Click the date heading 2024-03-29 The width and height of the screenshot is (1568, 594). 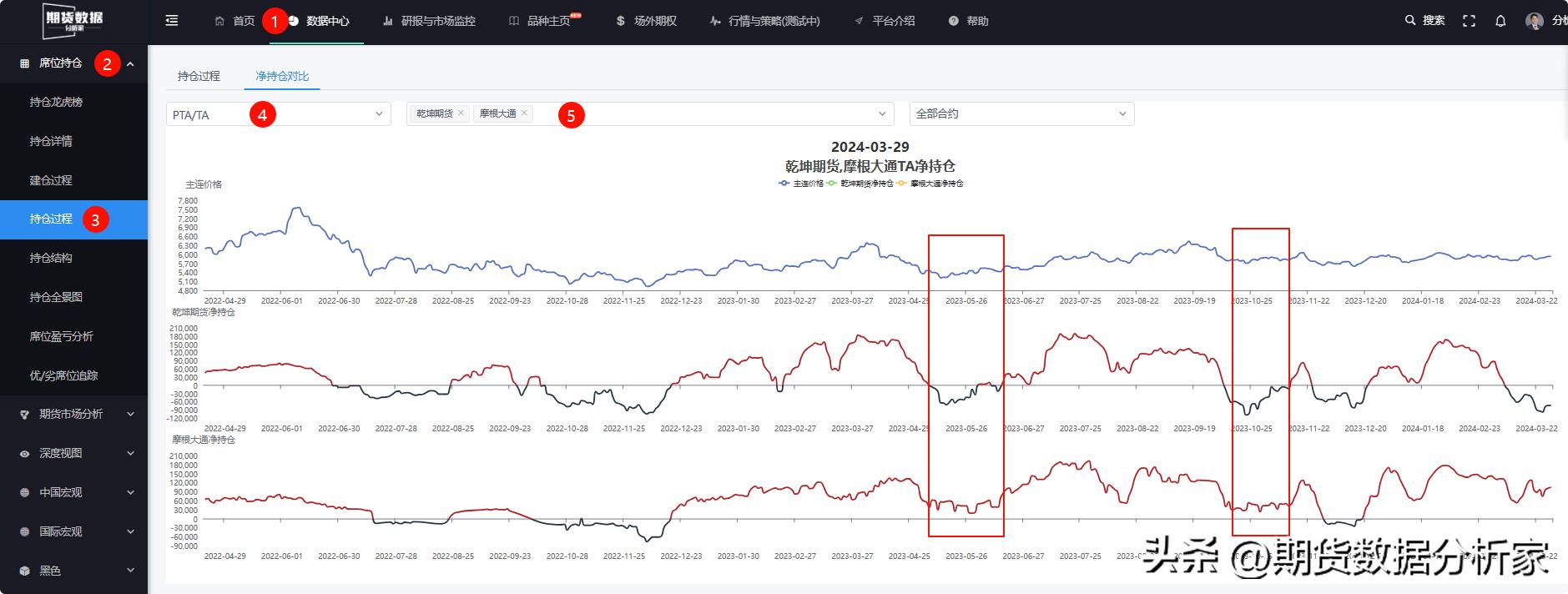pos(870,148)
